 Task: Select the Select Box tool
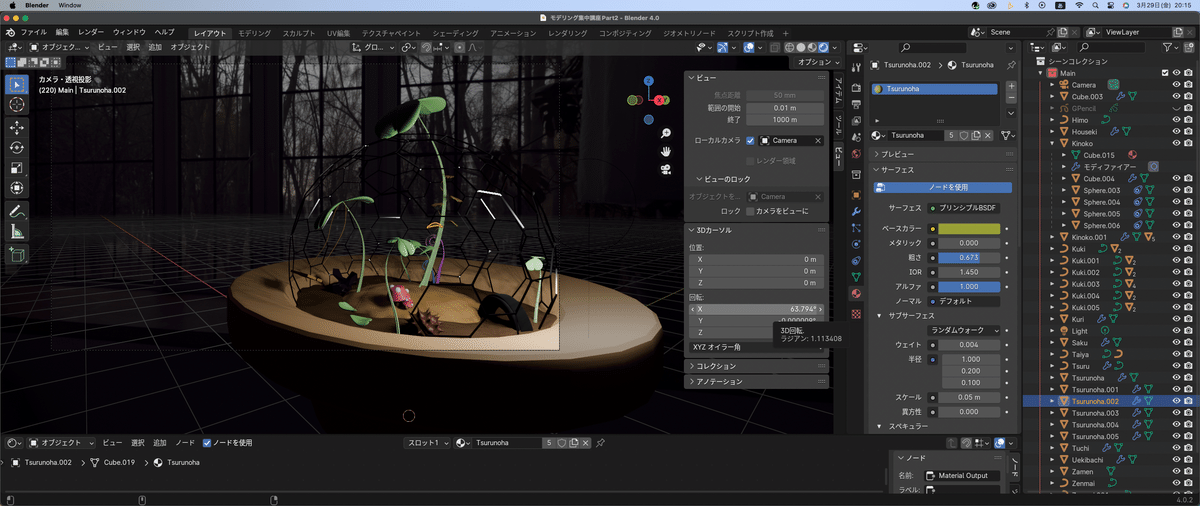pyautogui.click(x=17, y=83)
